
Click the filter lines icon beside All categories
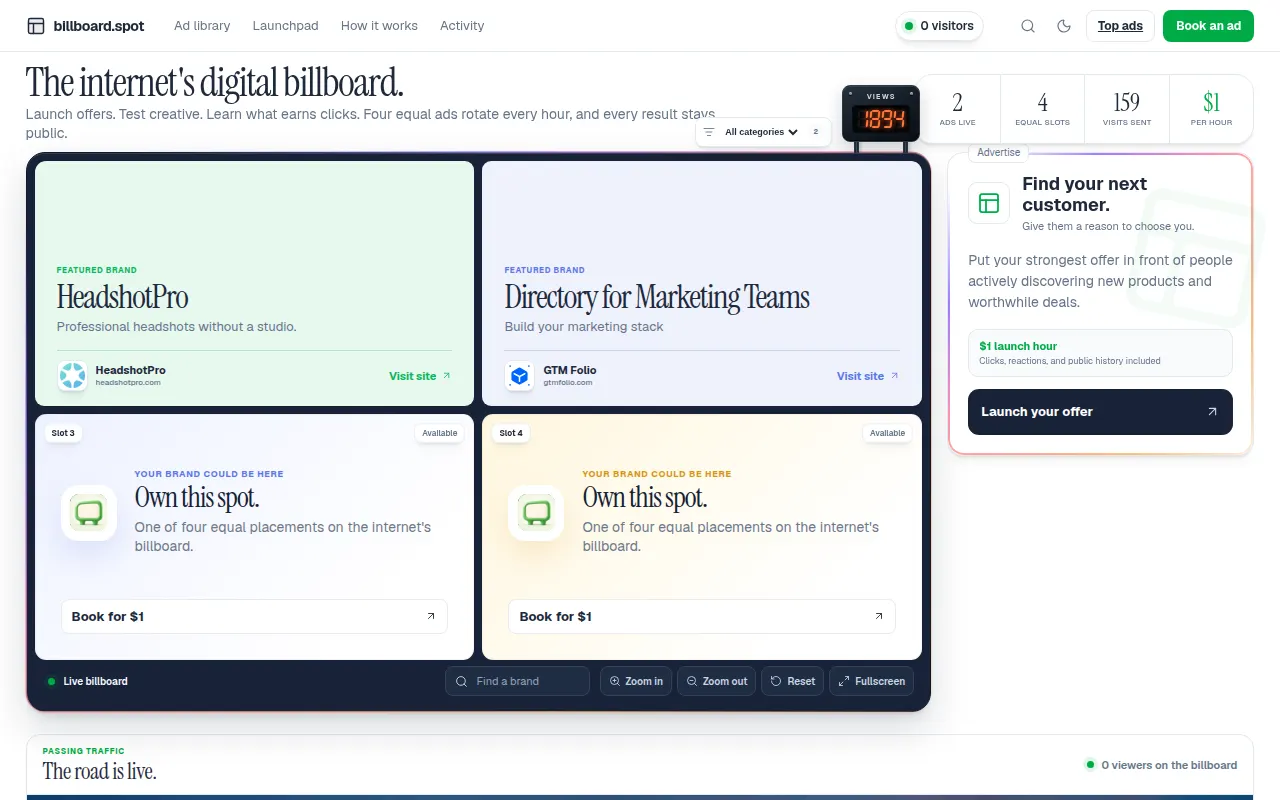[x=709, y=132]
